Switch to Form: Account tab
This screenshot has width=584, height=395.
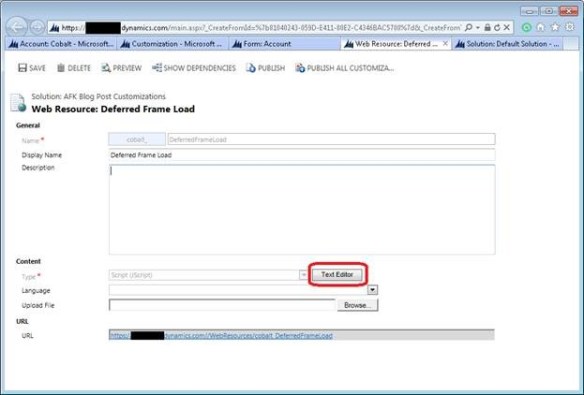pyautogui.click(x=284, y=44)
